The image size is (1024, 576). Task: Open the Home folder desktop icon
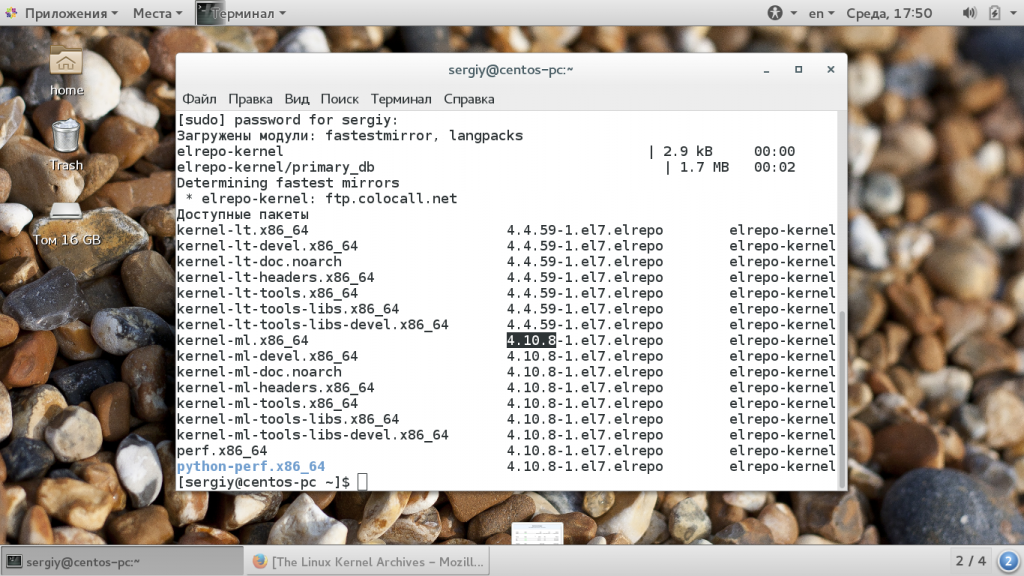(x=66, y=66)
